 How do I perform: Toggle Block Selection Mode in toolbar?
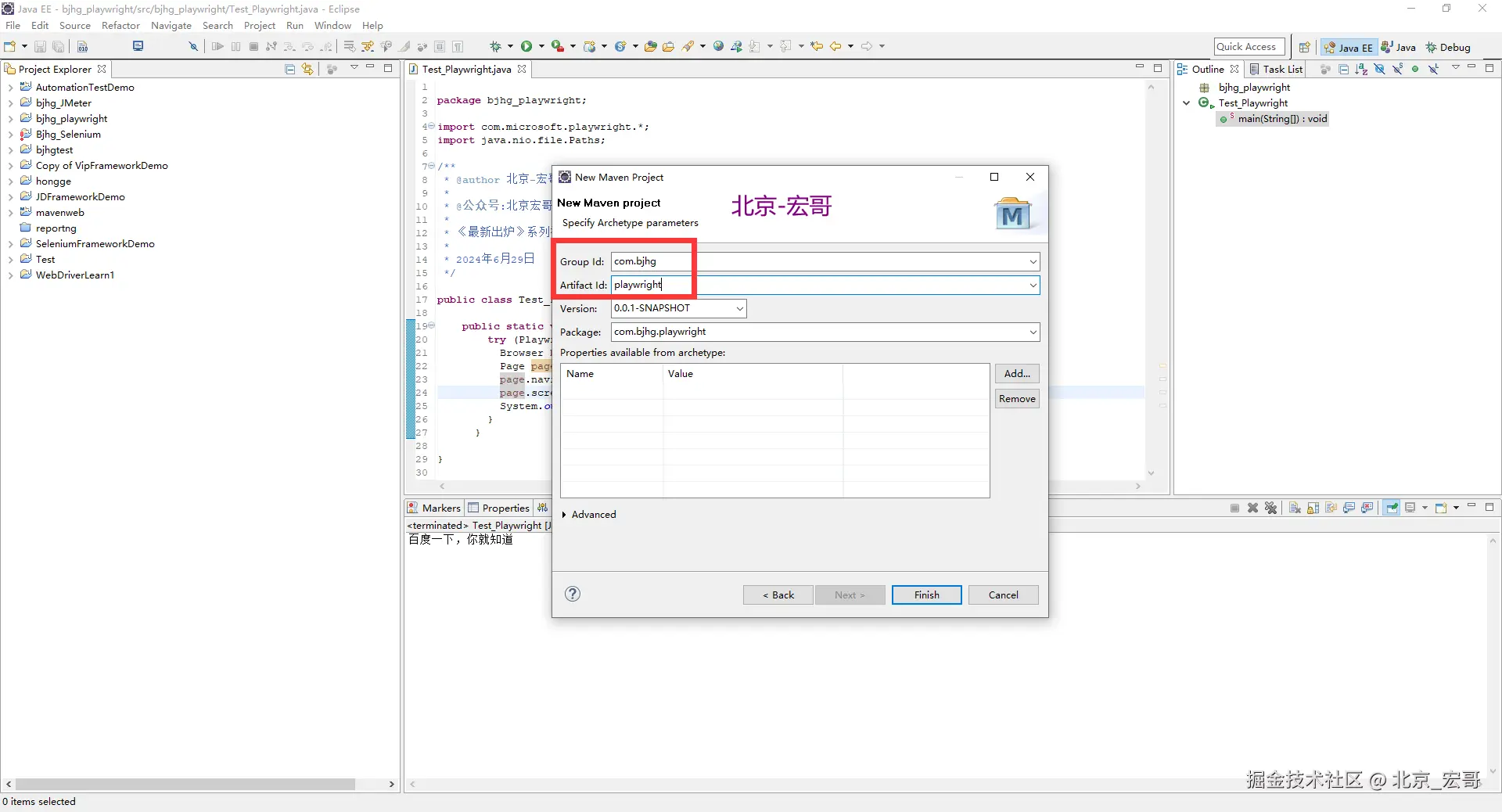click(x=440, y=47)
